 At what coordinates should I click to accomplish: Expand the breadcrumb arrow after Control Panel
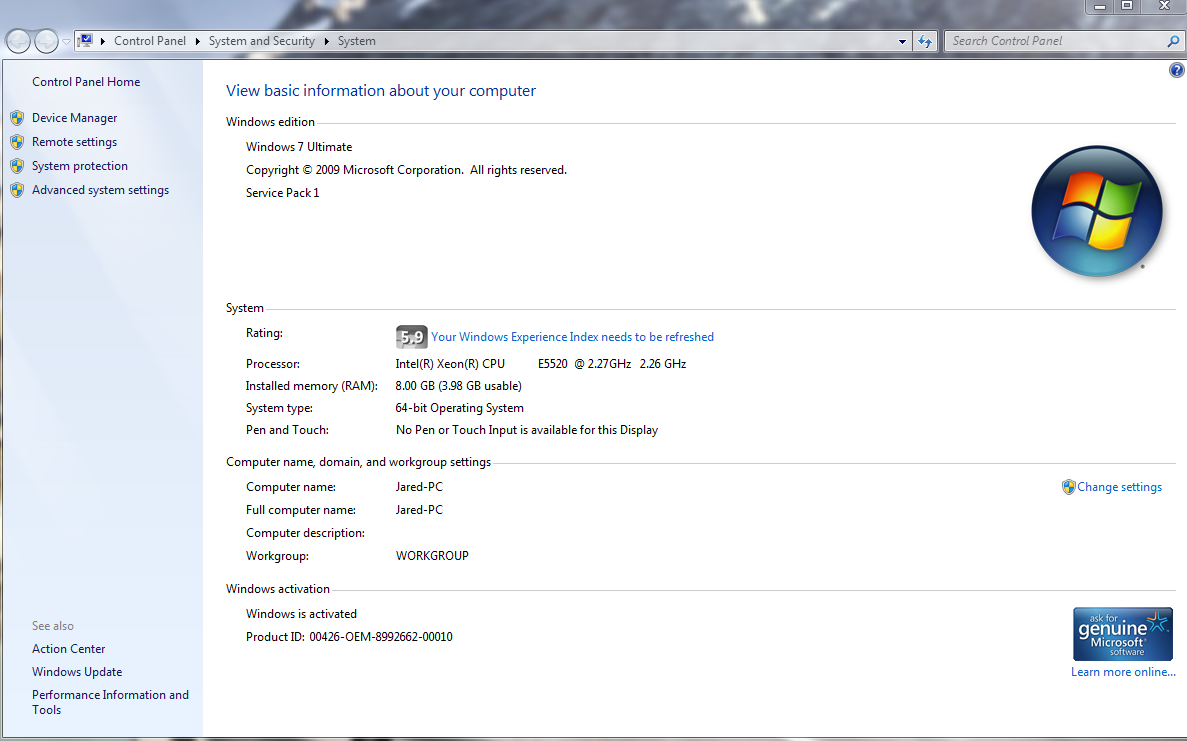[198, 41]
